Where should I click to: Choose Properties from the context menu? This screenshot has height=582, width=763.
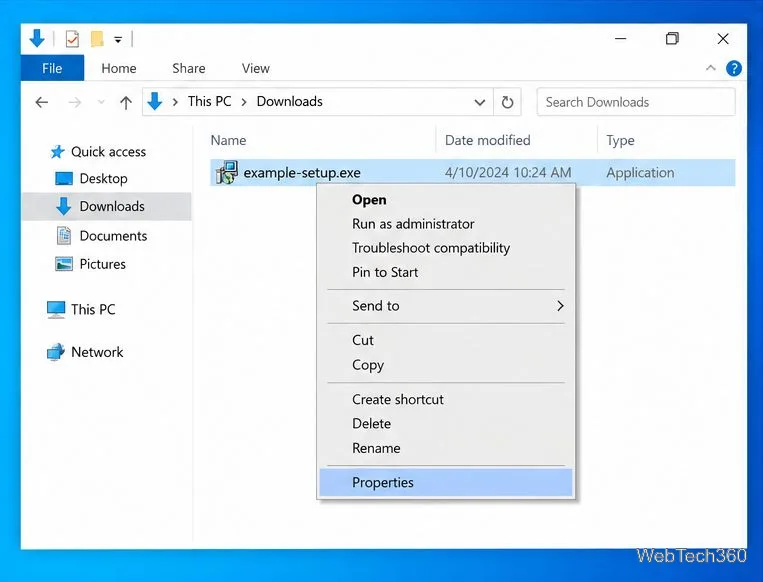pos(446,482)
